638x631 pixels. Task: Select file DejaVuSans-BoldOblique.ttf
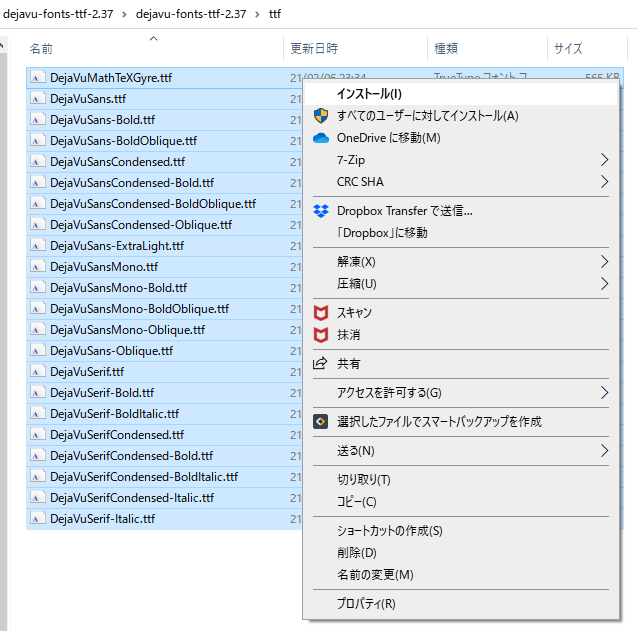pyautogui.click(x=123, y=141)
